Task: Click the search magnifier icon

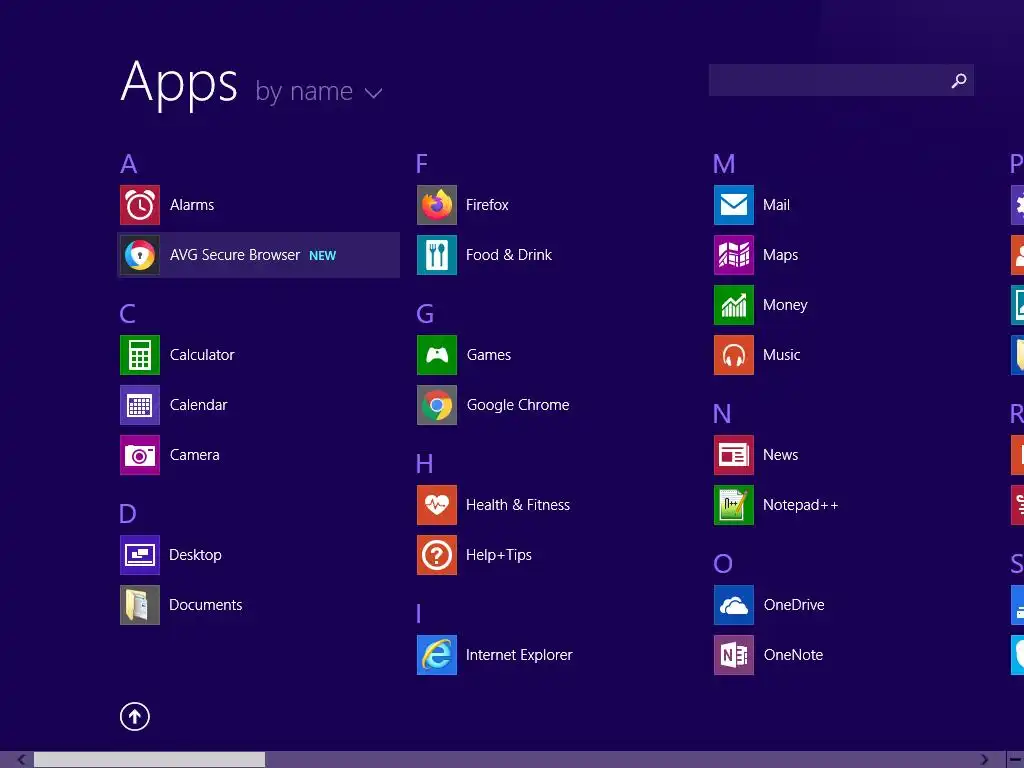Action: click(959, 80)
